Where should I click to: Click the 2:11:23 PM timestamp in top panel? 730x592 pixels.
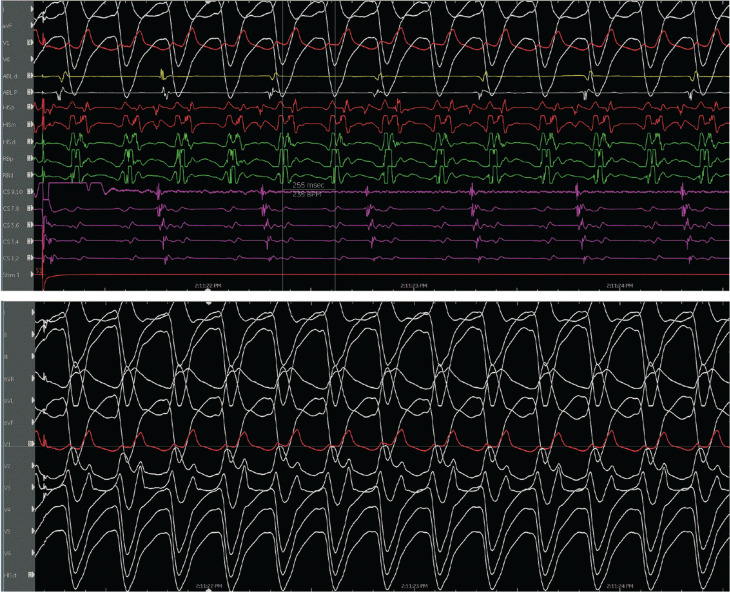click(413, 285)
